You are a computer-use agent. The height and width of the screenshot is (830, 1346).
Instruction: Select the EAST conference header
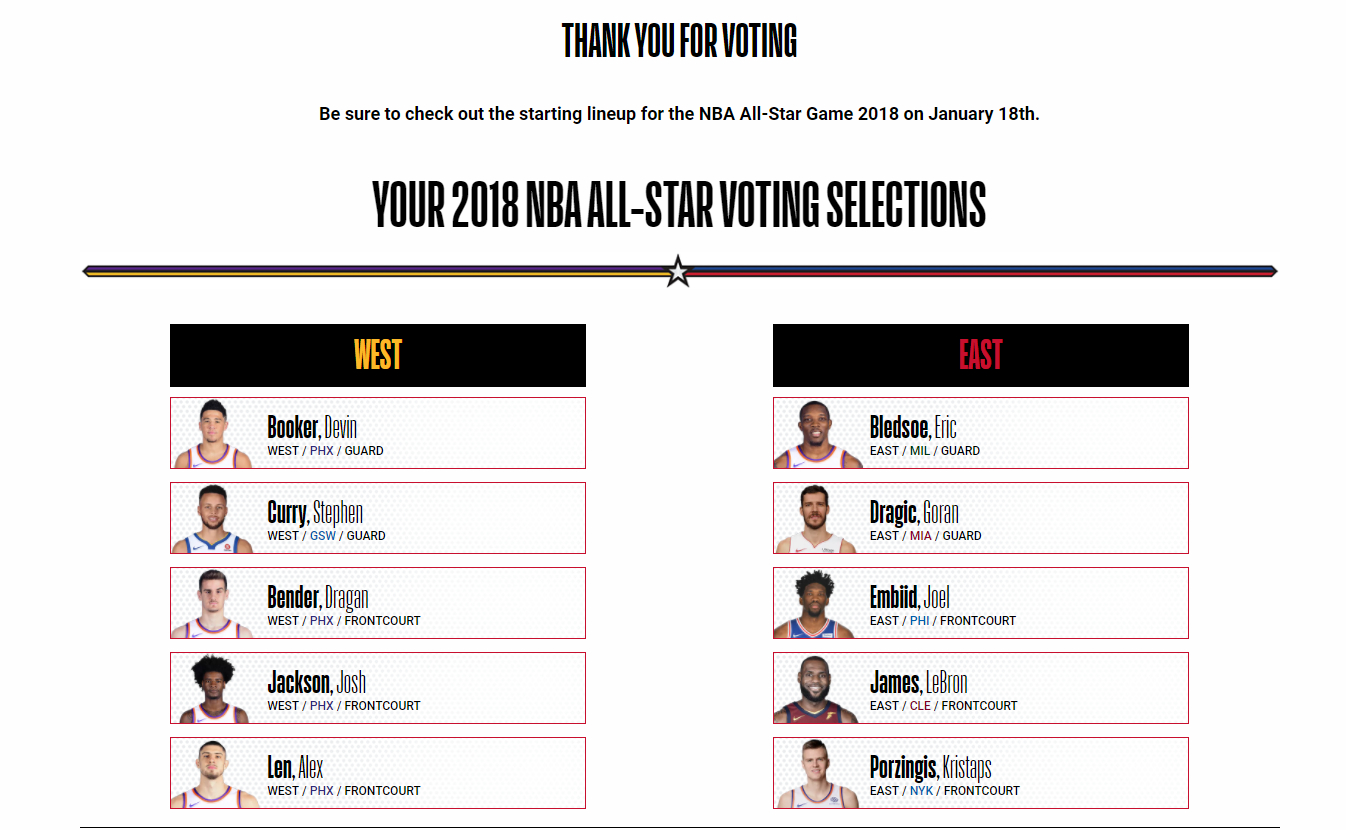tap(980, 355)
